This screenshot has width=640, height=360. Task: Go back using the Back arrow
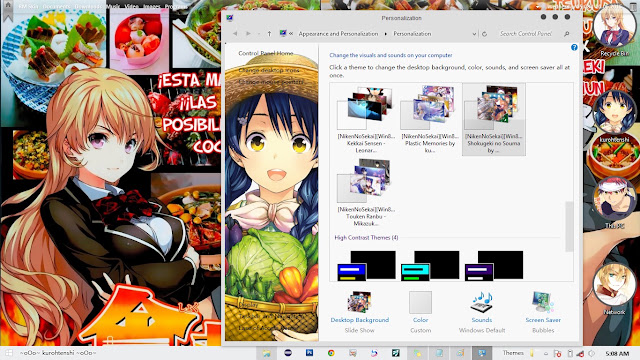tap(235, 34)
